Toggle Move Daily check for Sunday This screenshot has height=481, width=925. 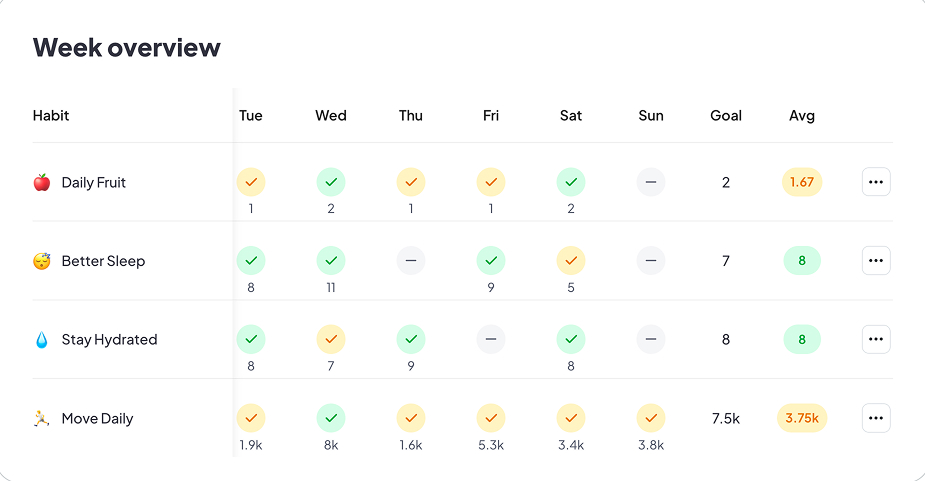pos(651,418)
